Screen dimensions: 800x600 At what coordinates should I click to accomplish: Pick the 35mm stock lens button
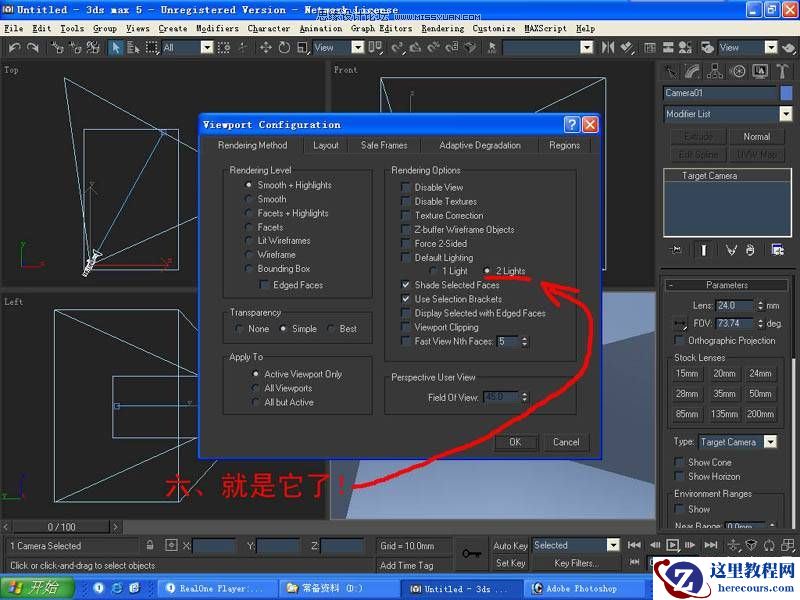pos(724,394)
